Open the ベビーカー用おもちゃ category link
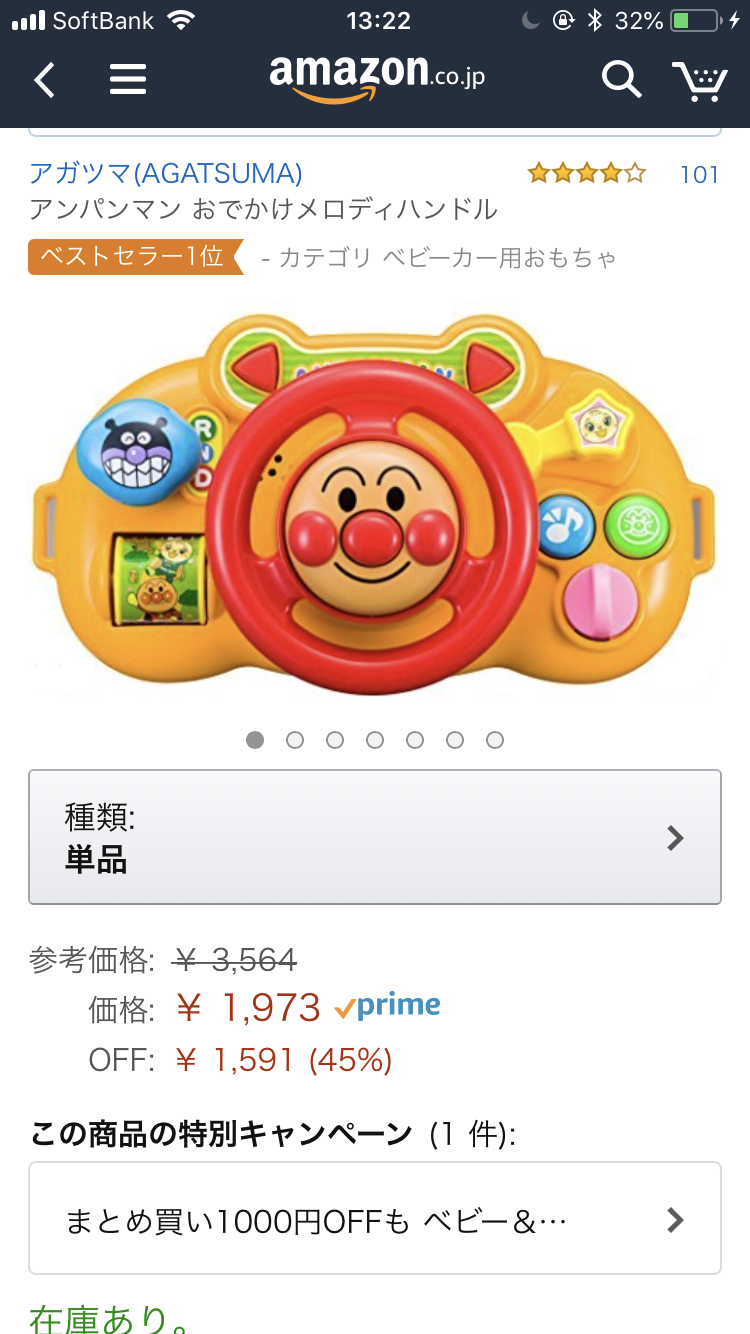This screenshot has height=1334, width=750. coord(448,258)
